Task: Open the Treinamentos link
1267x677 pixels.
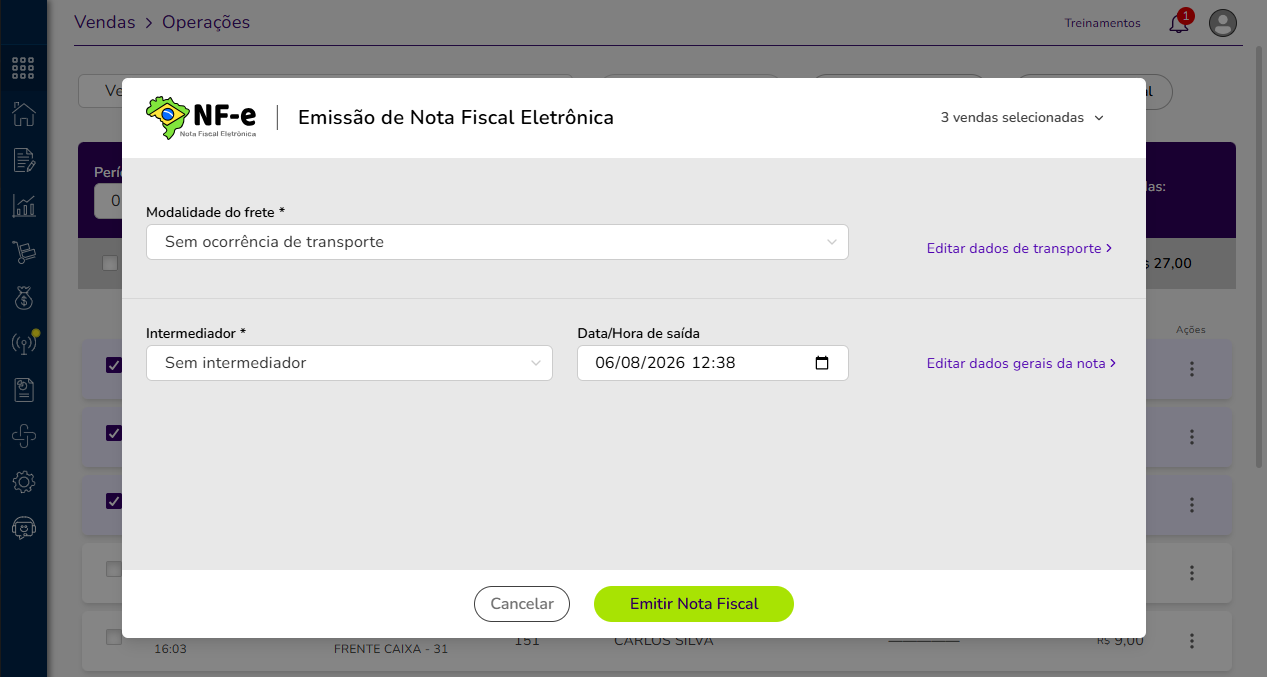Action: tap(1102, 23)
